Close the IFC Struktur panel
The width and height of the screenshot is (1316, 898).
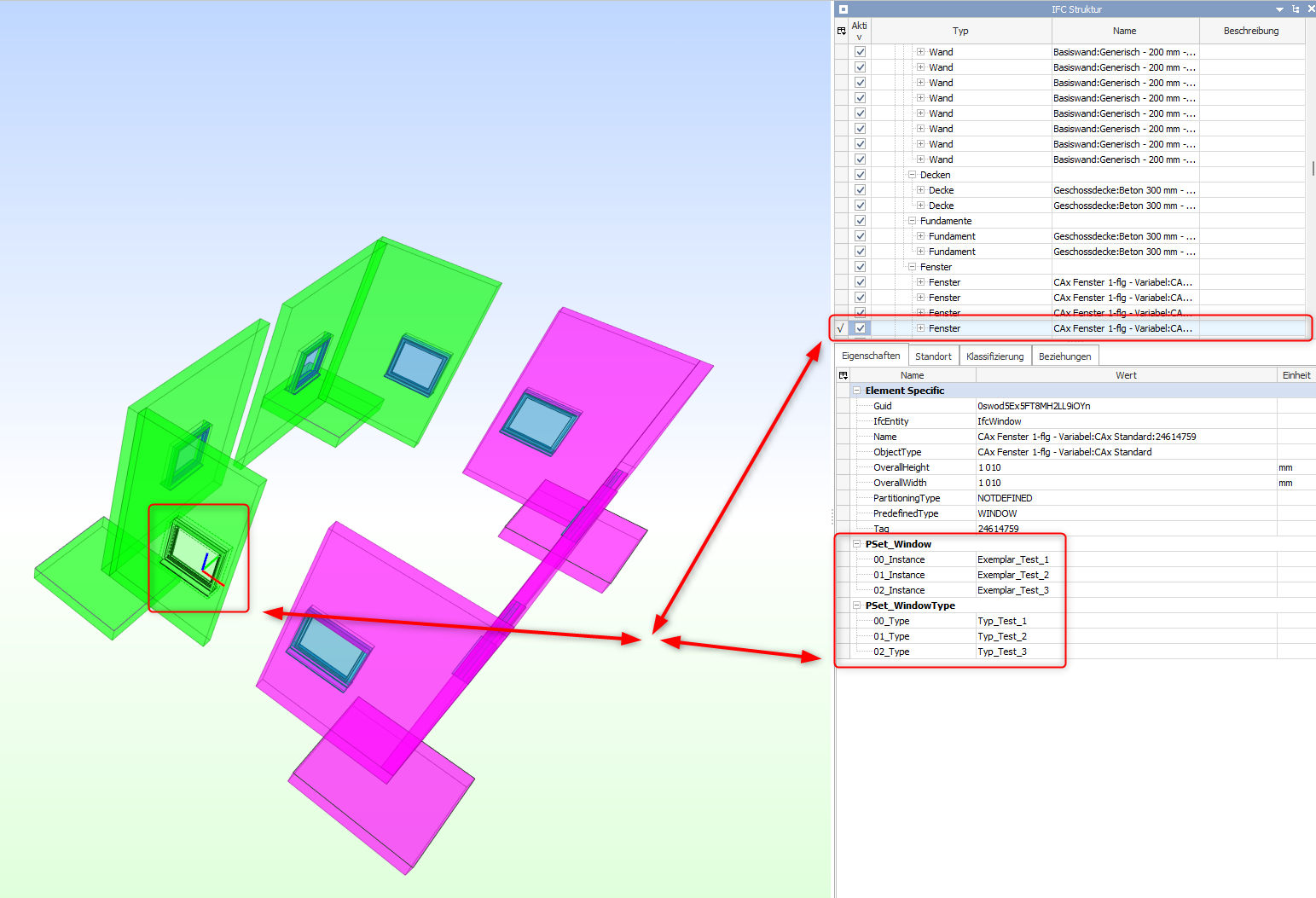click(x=1311, y=9)
